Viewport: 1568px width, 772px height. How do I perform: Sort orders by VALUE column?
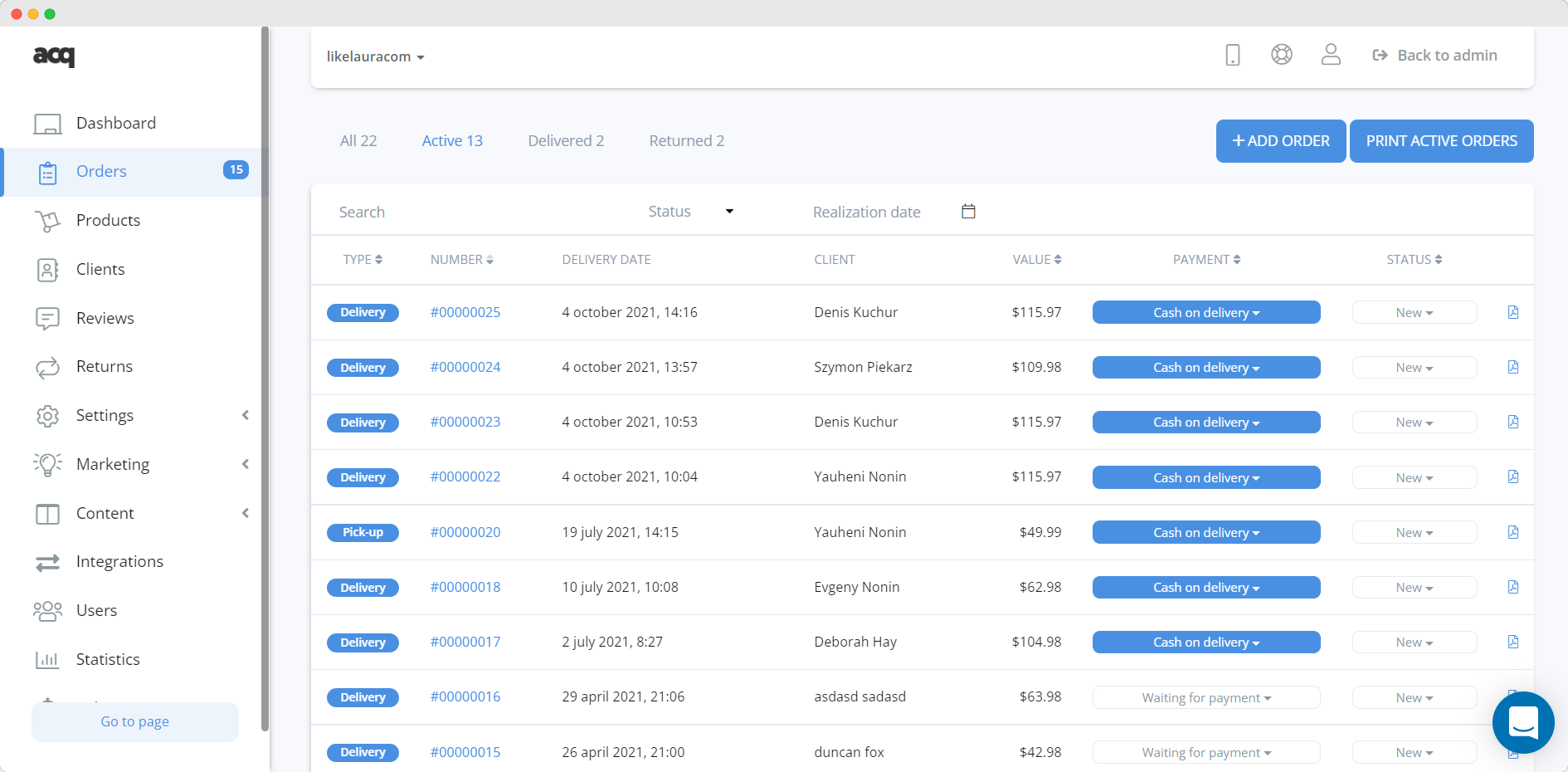1037,260
